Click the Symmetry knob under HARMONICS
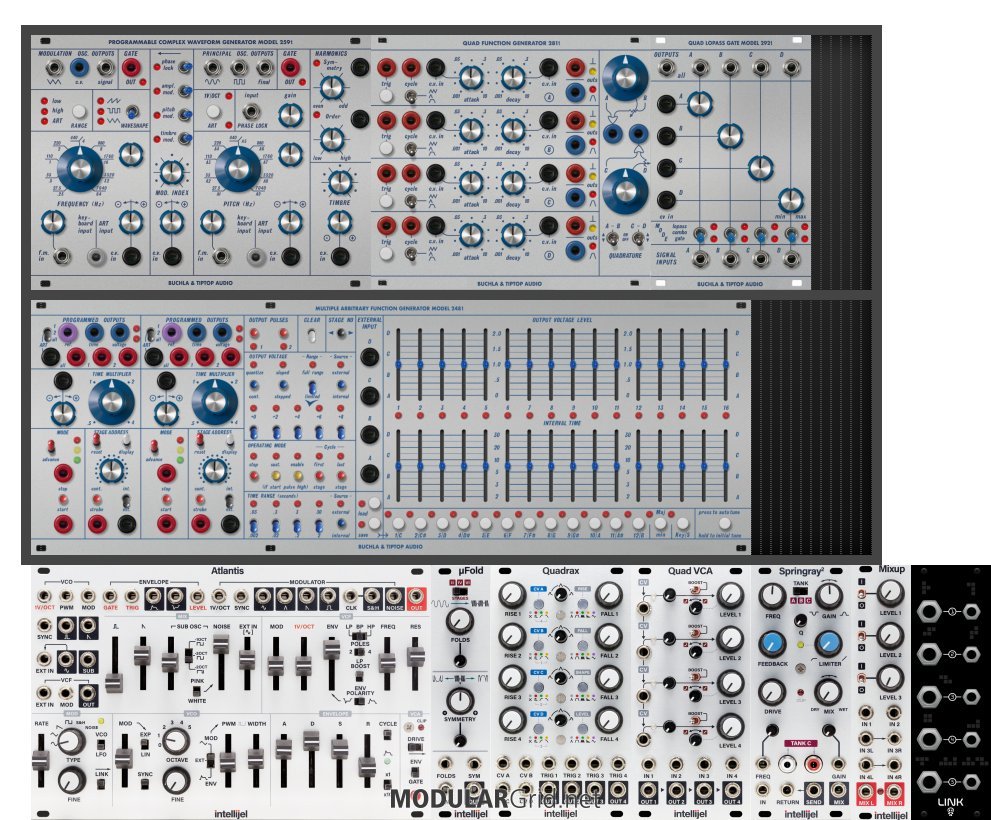Image resolution: width=991 pixels, height=820 pixels. (332, 88)
